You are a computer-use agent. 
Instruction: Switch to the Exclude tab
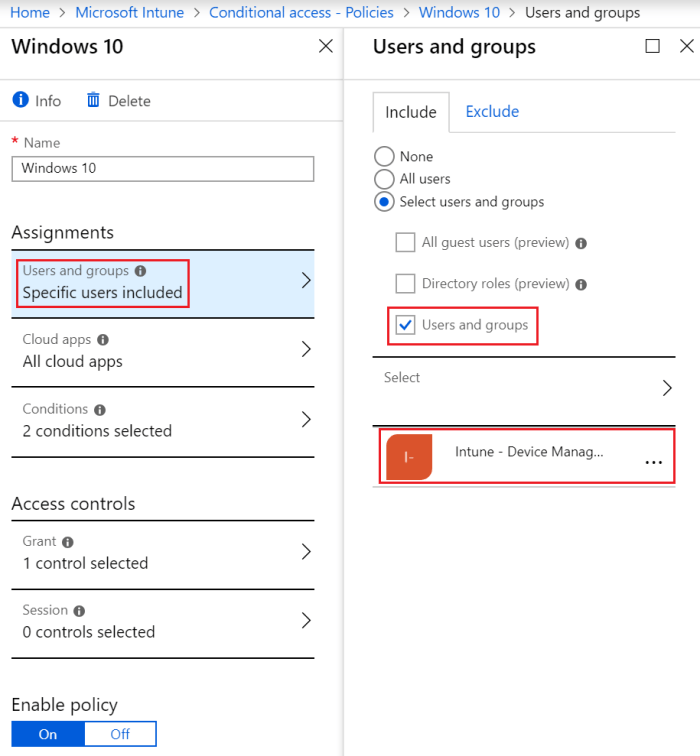pyautogui.click(x=492, y=112)
